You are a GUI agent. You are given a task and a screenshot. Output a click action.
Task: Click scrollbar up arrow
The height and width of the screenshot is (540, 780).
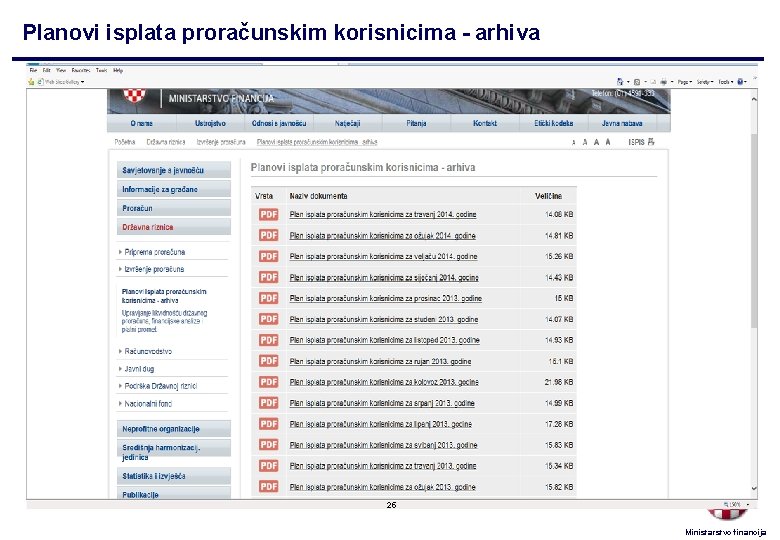(x=754, y=99)
